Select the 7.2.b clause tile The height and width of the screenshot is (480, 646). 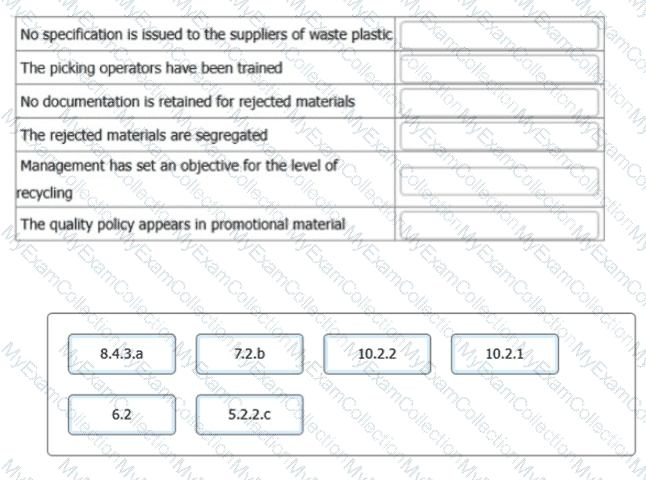click(249, 354)
